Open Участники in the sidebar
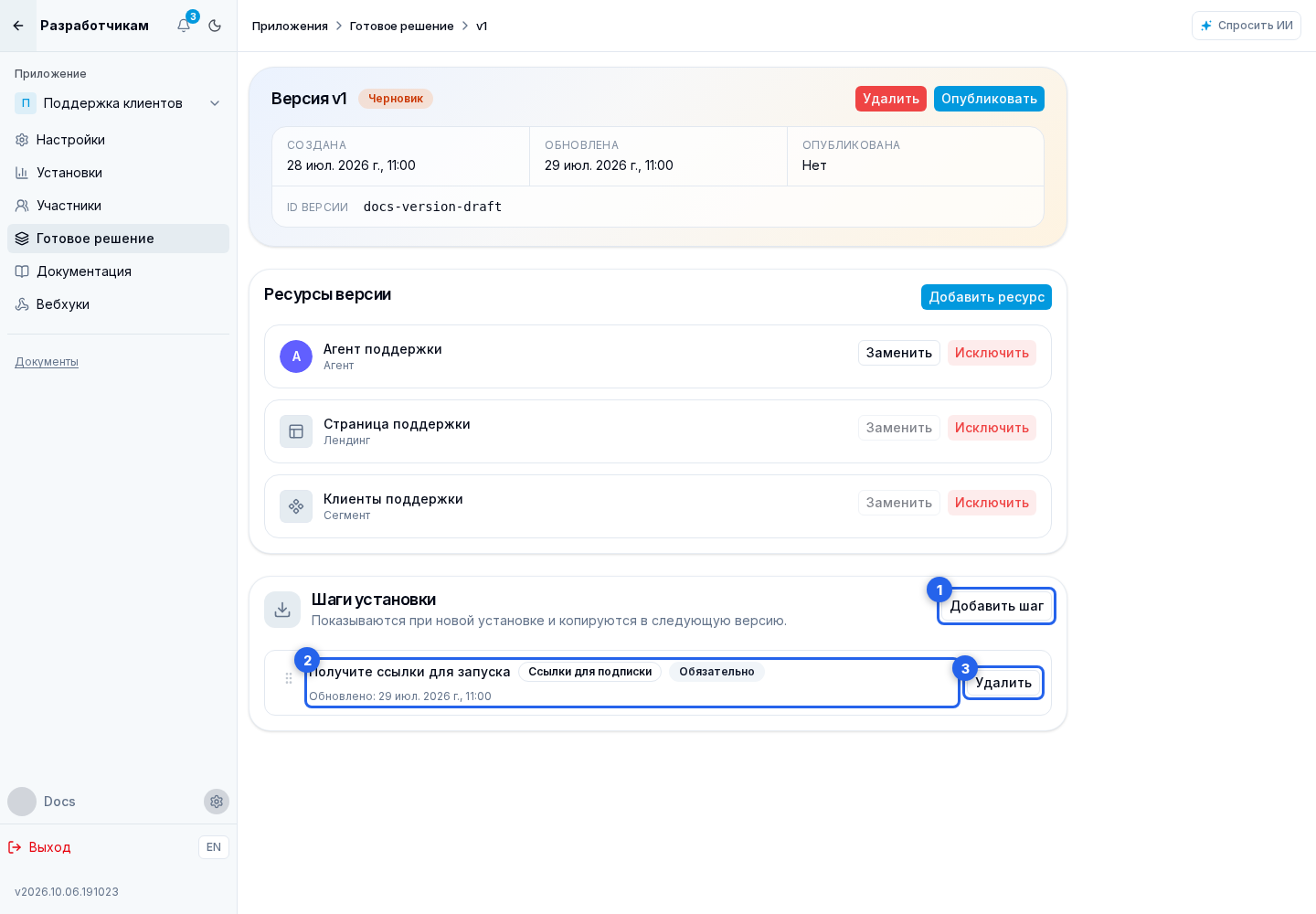The height and width of the screenshot is (914, 1316). [119, 206]
